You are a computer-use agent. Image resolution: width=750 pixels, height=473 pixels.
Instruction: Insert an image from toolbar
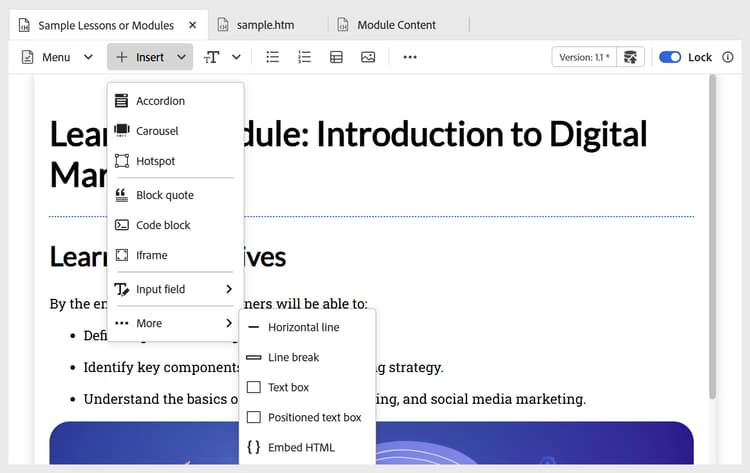pyautogui.click(x=368, y=57)
